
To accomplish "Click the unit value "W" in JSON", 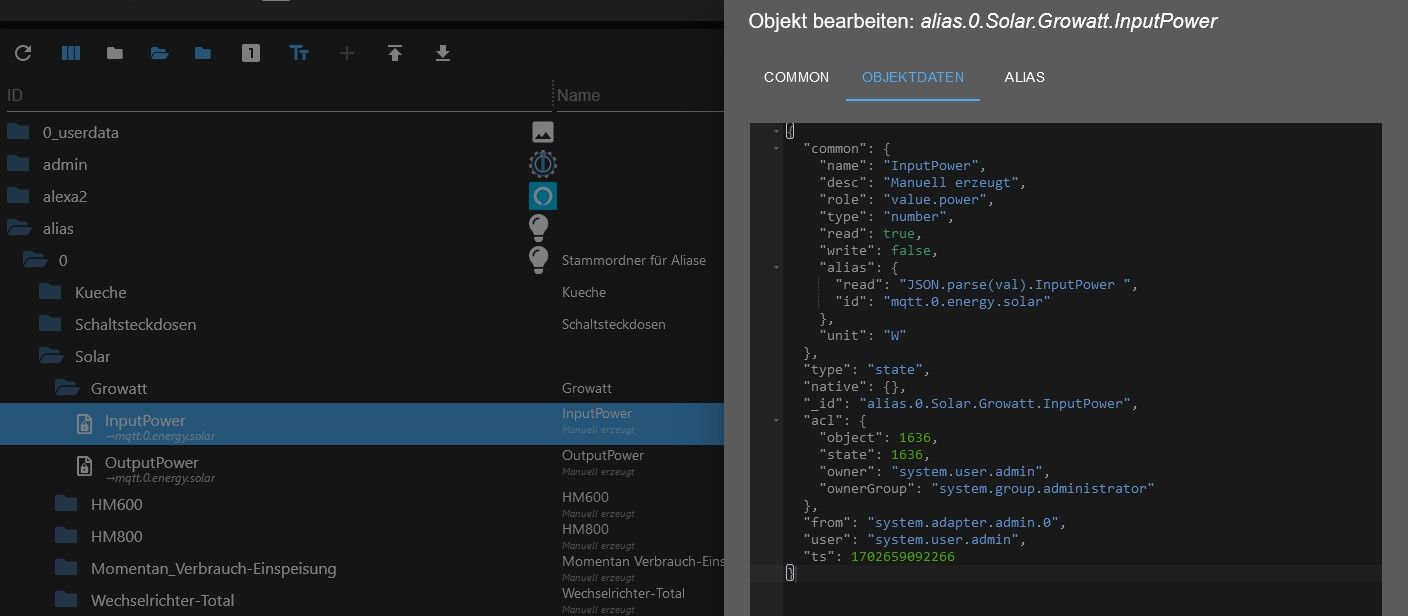I will [x=893, y=335].
